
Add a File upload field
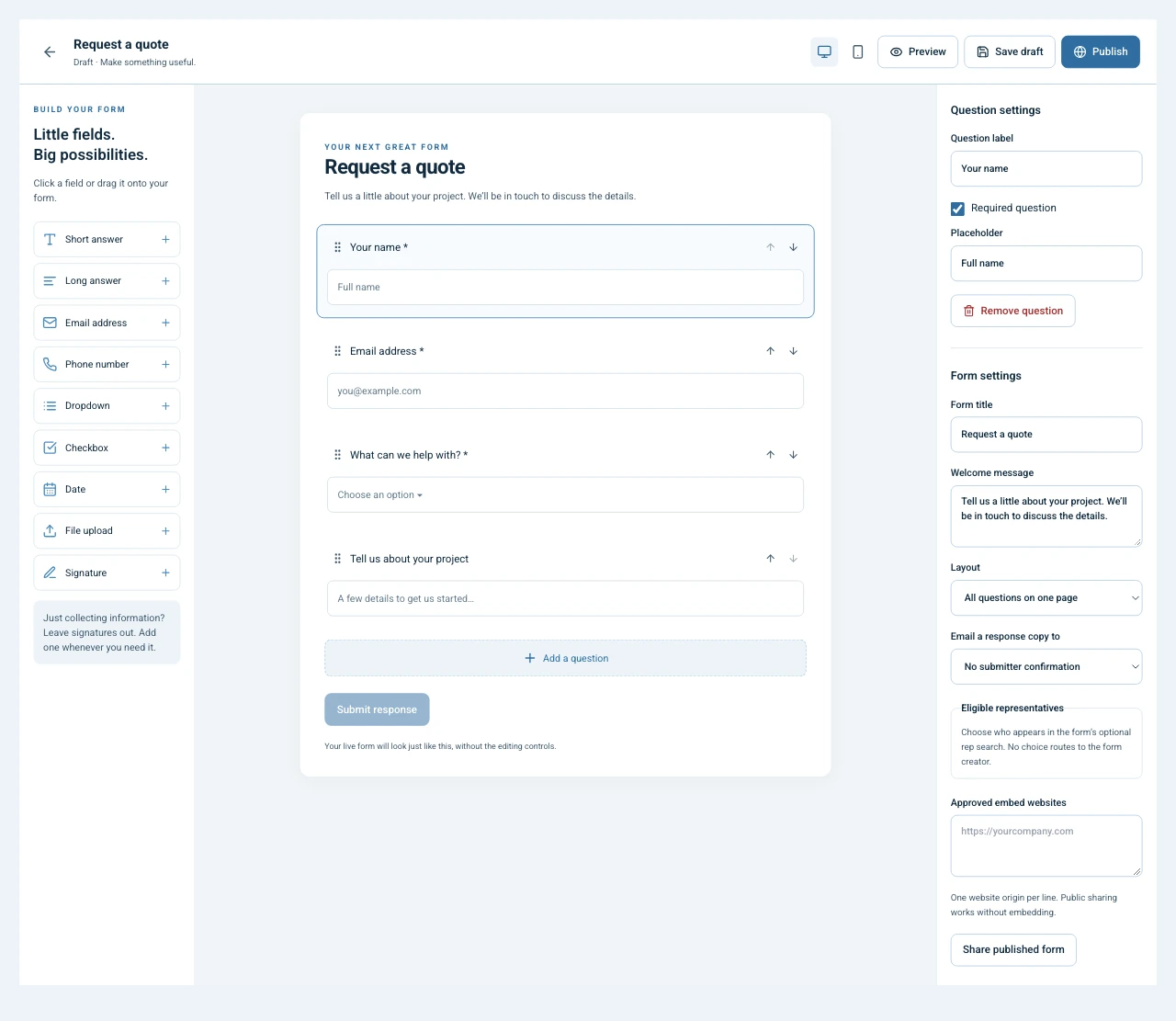107,531
